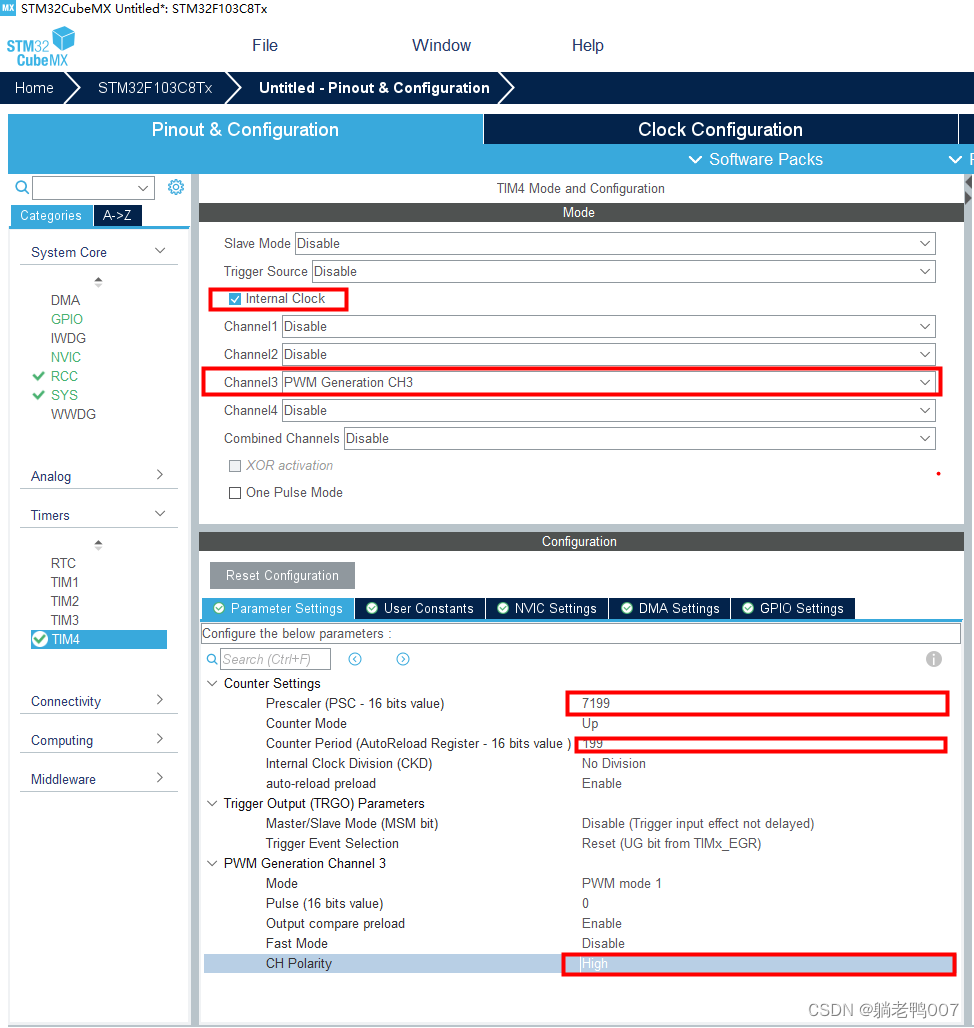Screen dimensions: 974x1028
Task: Open the categories settings gear icon
Action: click(x=176, y=188)
